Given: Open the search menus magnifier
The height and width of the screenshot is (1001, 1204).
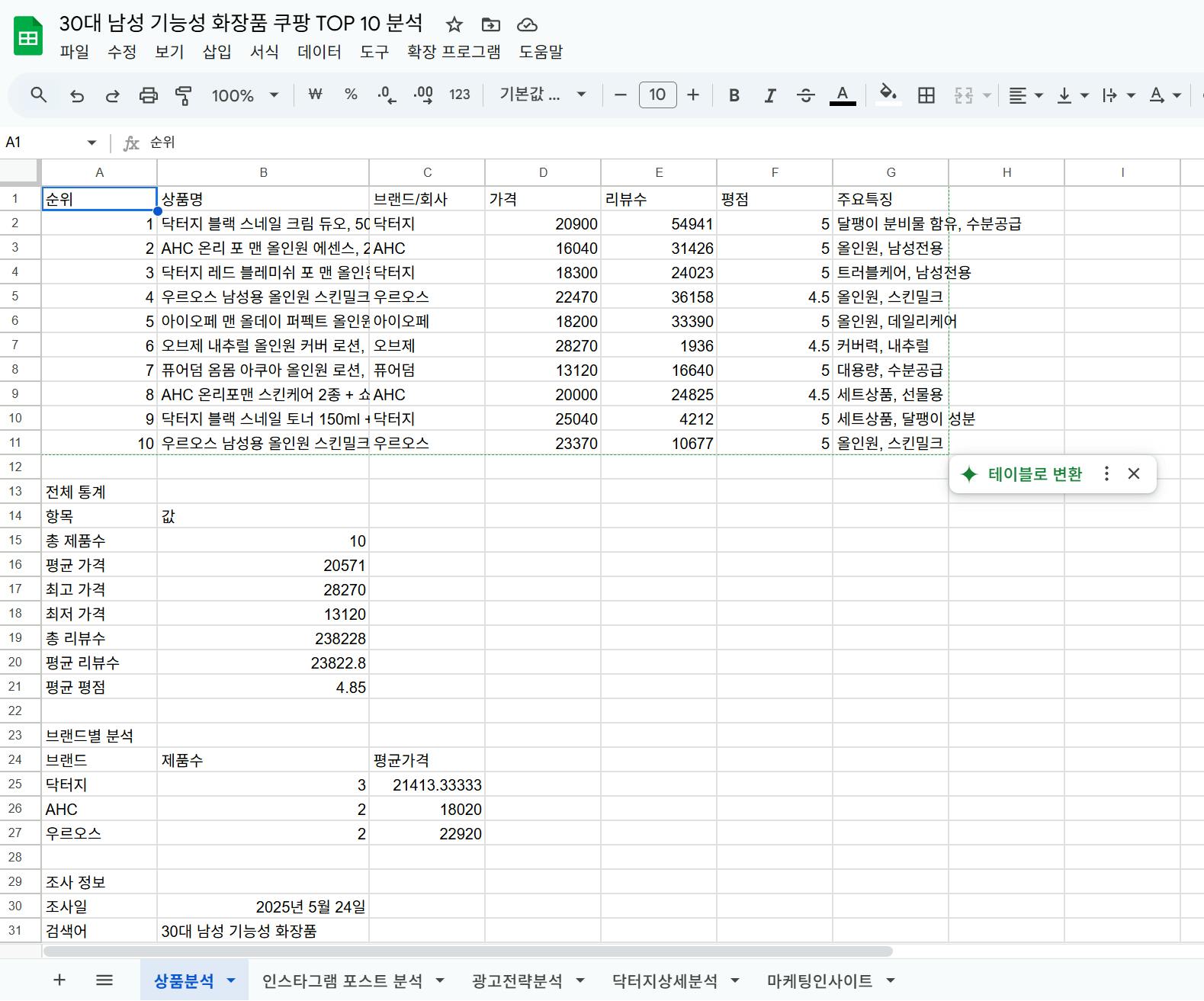Looking at the screenshot, I should coord(38,95).
